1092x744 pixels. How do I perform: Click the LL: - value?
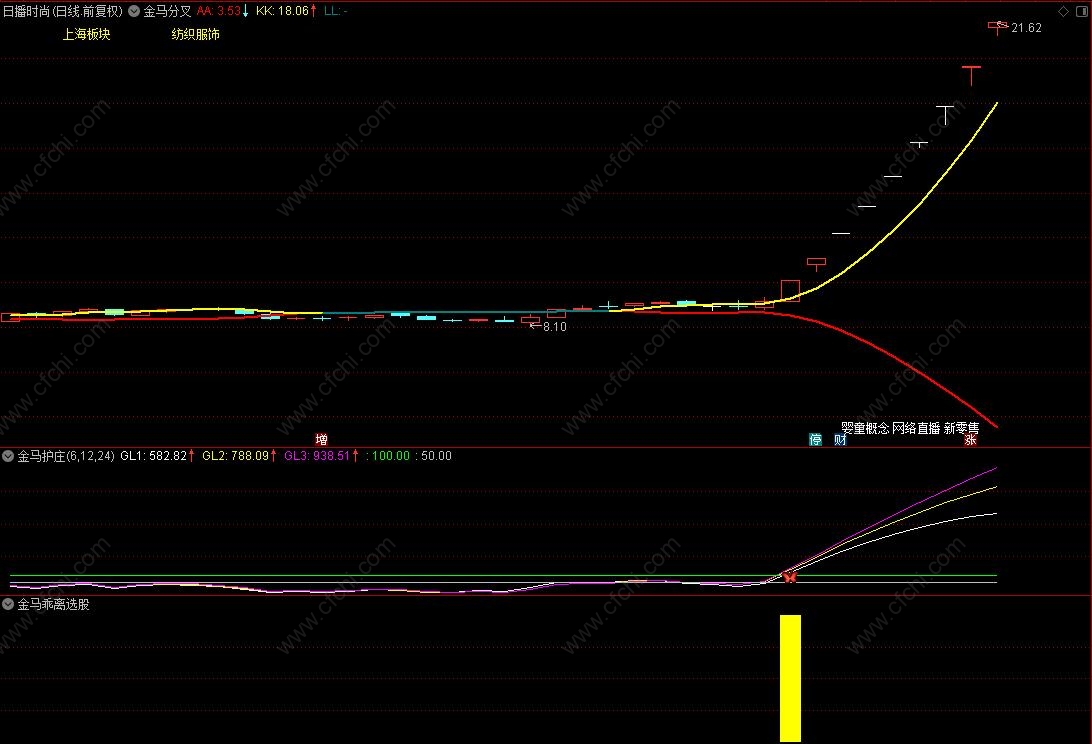(336, 11)
